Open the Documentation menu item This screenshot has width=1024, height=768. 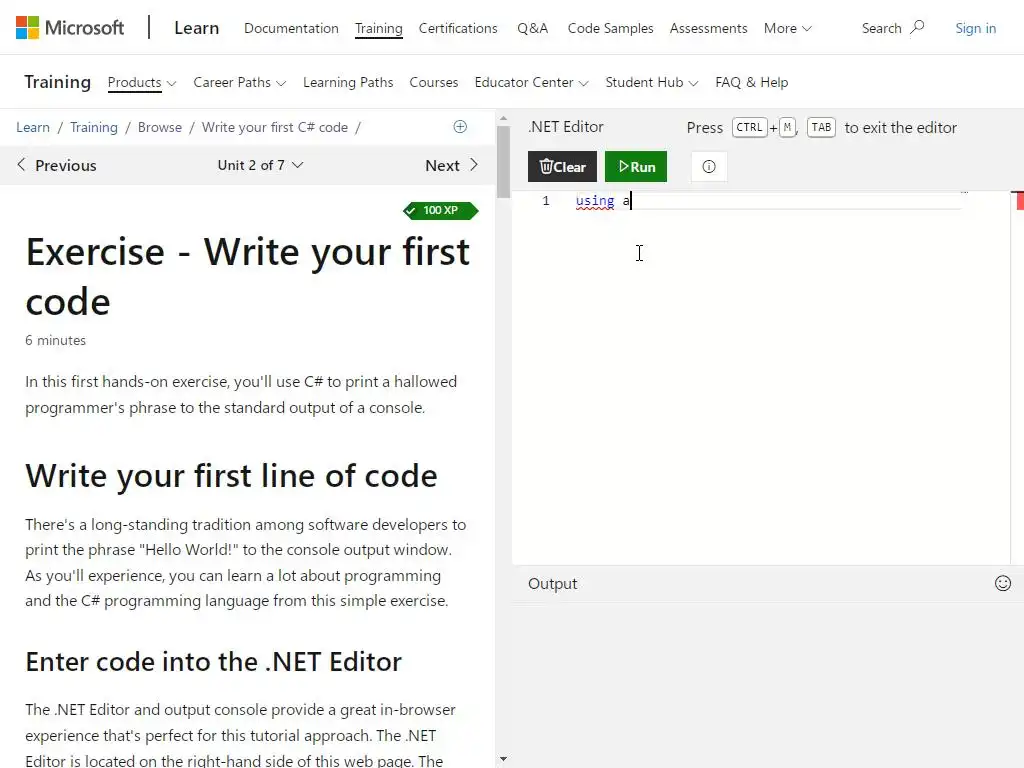(x=291, y=28)
